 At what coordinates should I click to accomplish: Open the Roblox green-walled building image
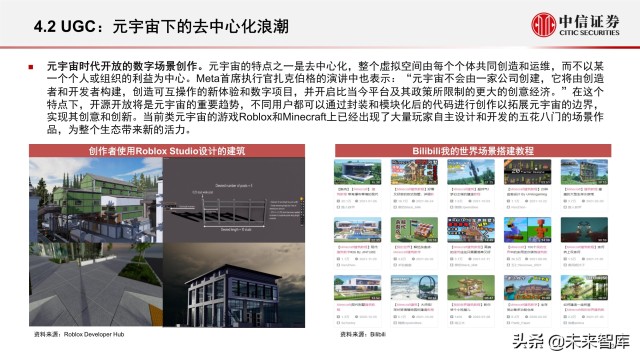tap(96, 200)
